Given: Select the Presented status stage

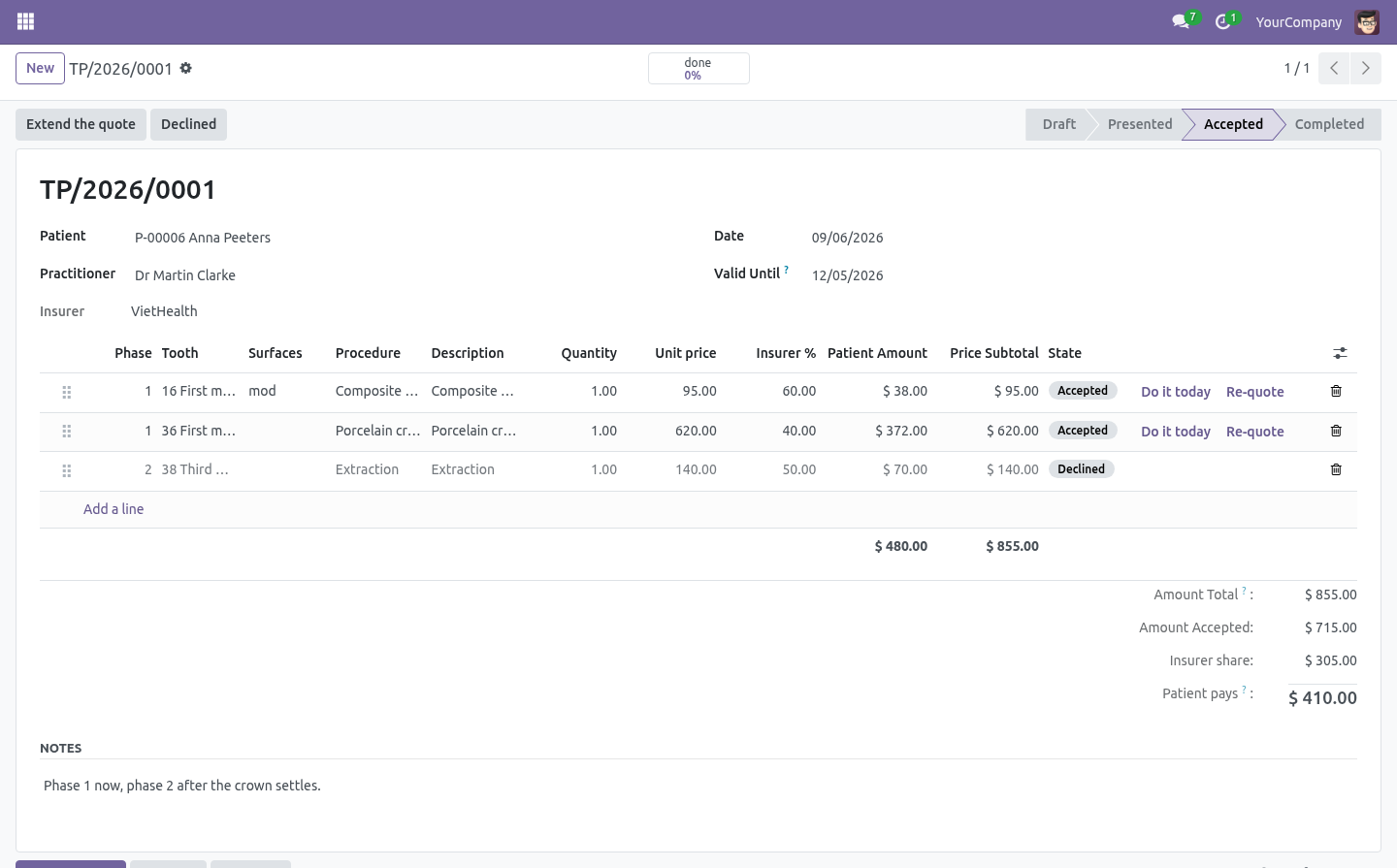Looking at the screenshot, I should 1140,124.
